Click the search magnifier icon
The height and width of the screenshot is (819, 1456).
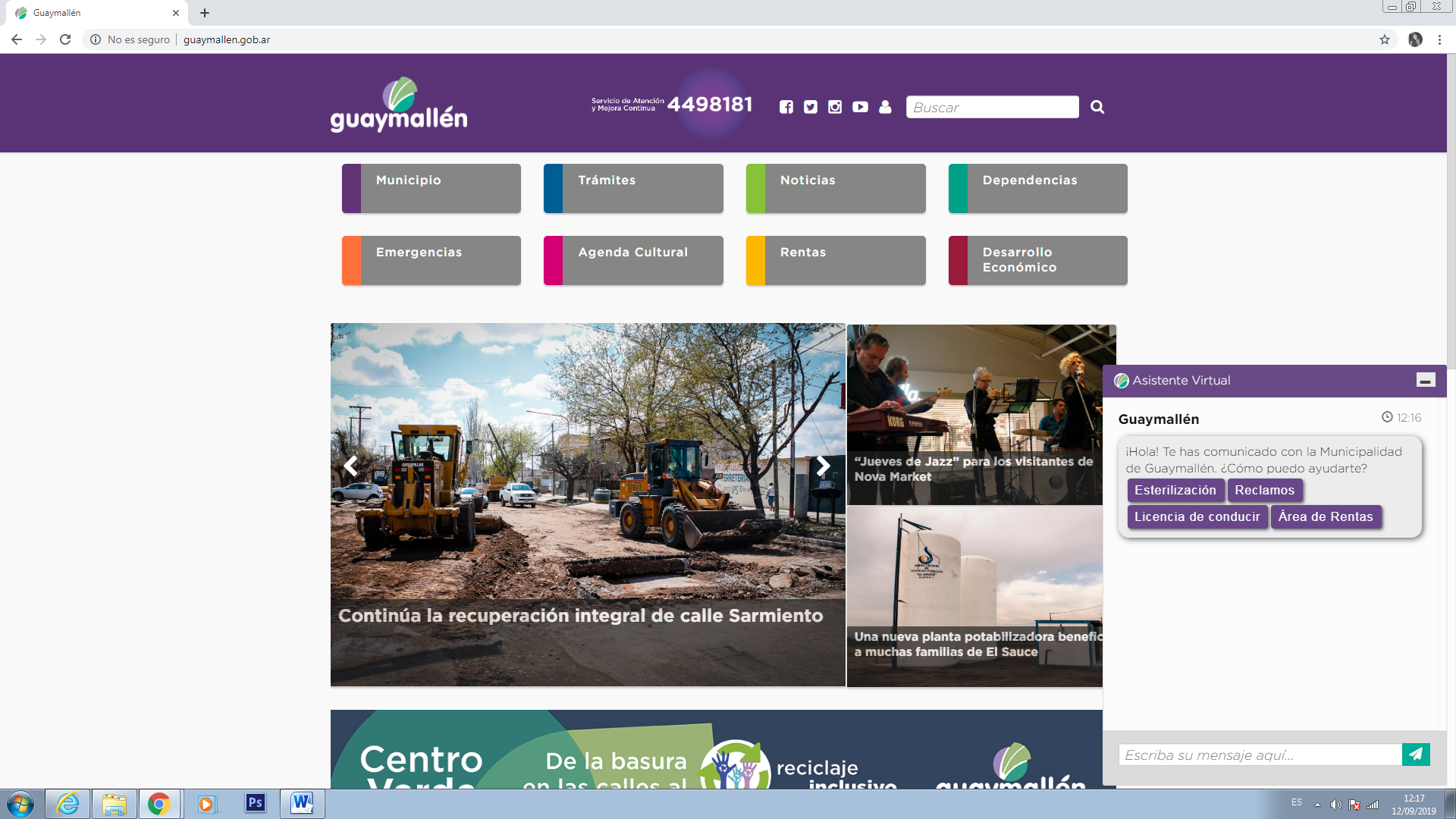pyautogui.click(x=1097, y=107)
